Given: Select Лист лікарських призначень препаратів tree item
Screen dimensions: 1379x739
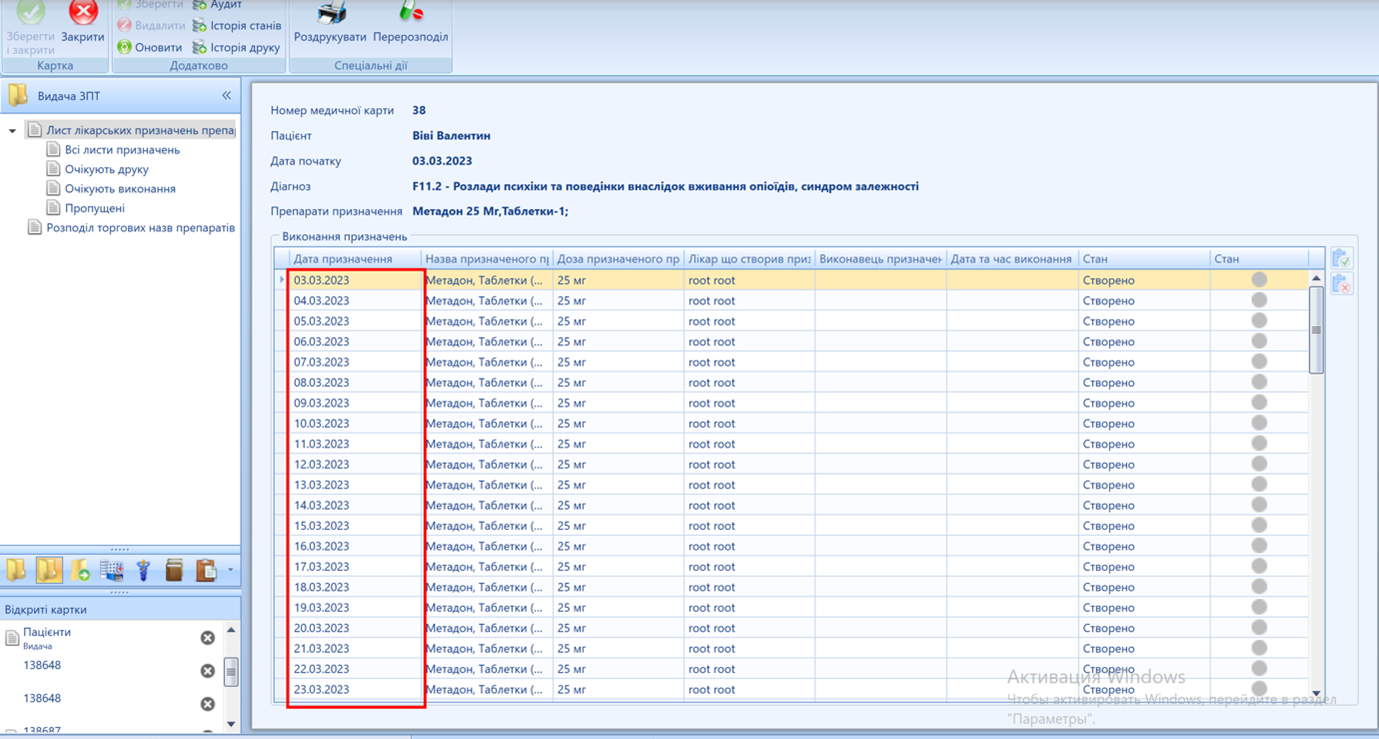Looking at the screenshot, I should [131, 130].
